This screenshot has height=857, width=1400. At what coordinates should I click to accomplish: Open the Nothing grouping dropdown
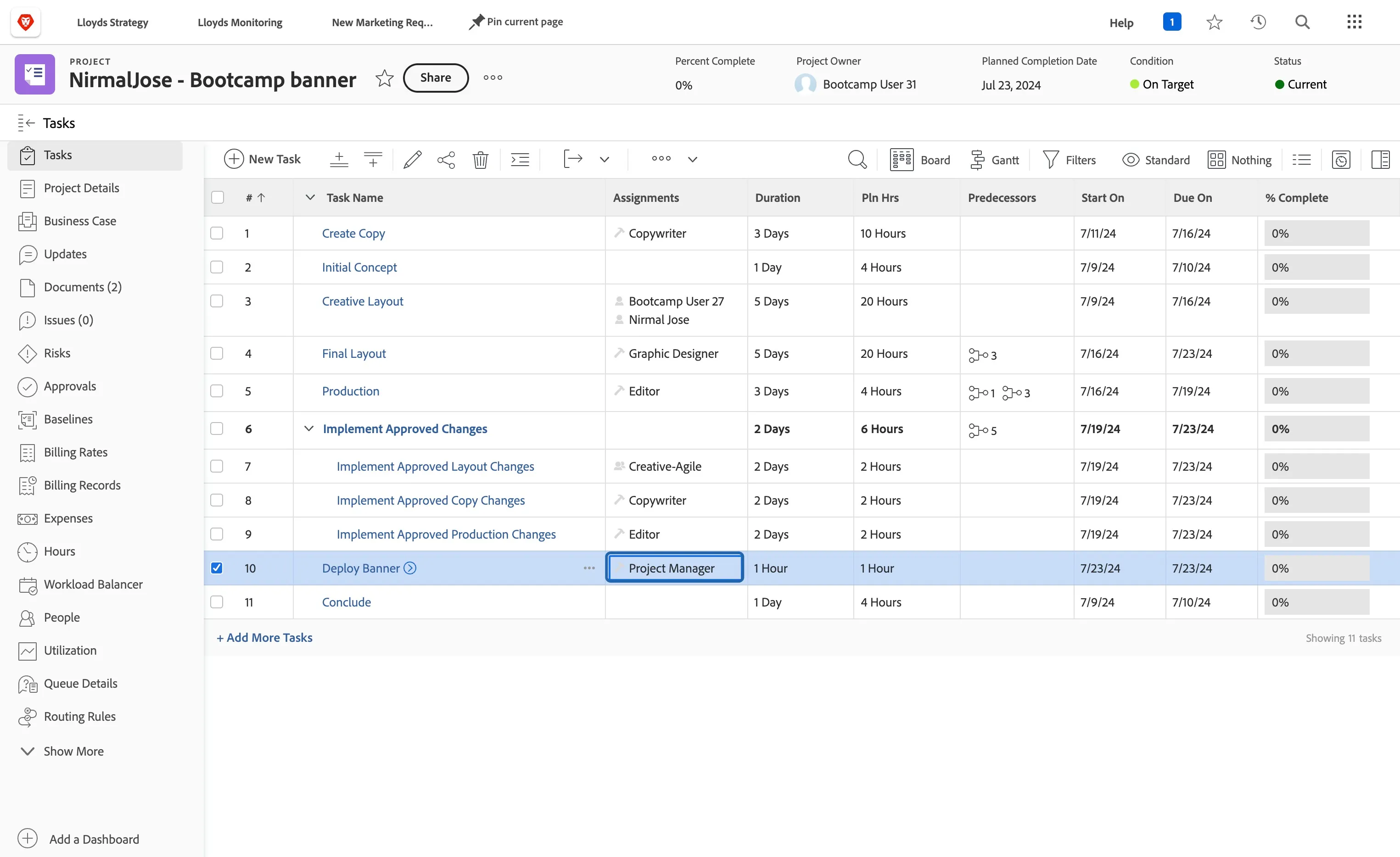[x=1239, y=160]
